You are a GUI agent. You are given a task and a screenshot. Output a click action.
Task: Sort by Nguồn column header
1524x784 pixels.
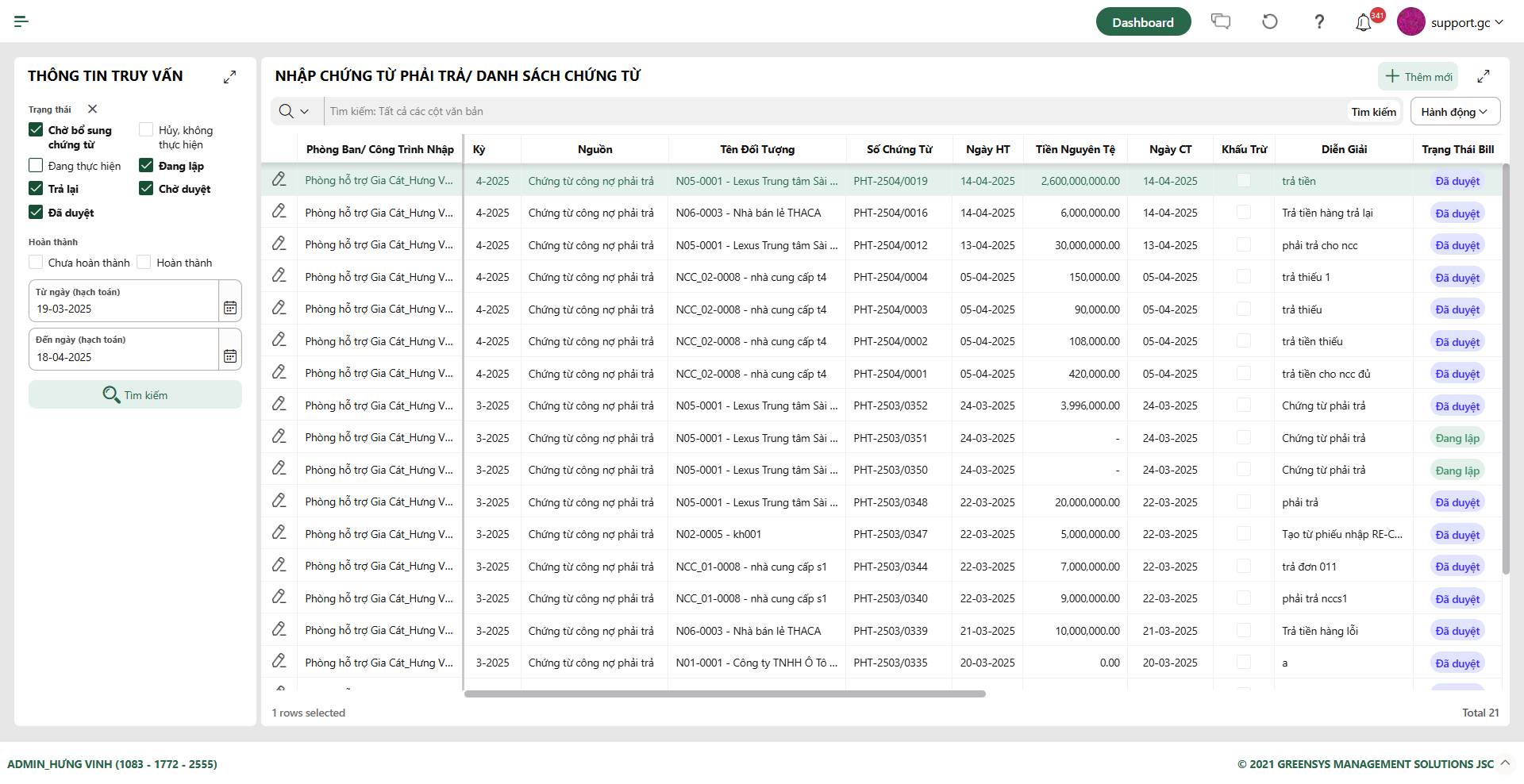pos(595,149)
